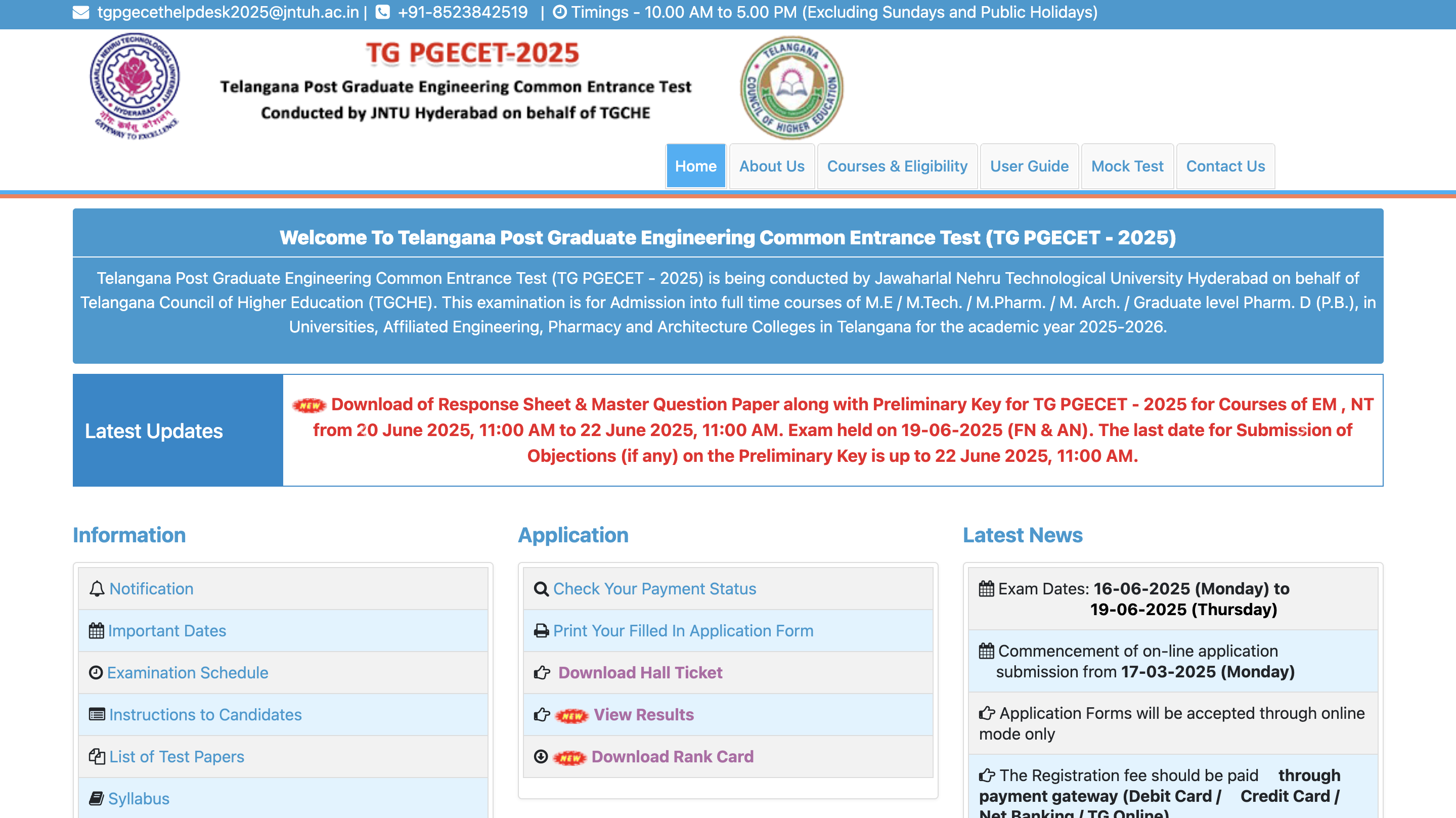Screen dimensions: 1456x818
Task: Click the list icon beside Instructions to Candidates
Action: (x=97, y=714)
